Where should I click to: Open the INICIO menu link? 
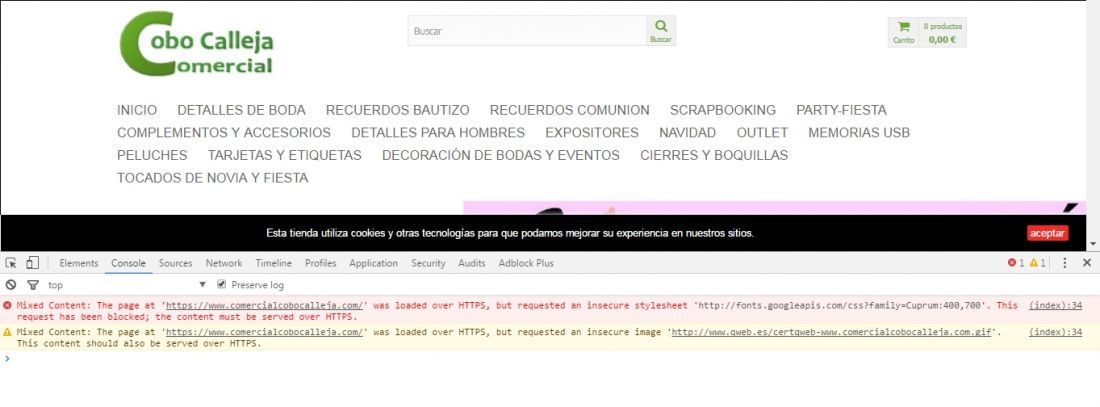pyautogui.click(x=137, y=110)
